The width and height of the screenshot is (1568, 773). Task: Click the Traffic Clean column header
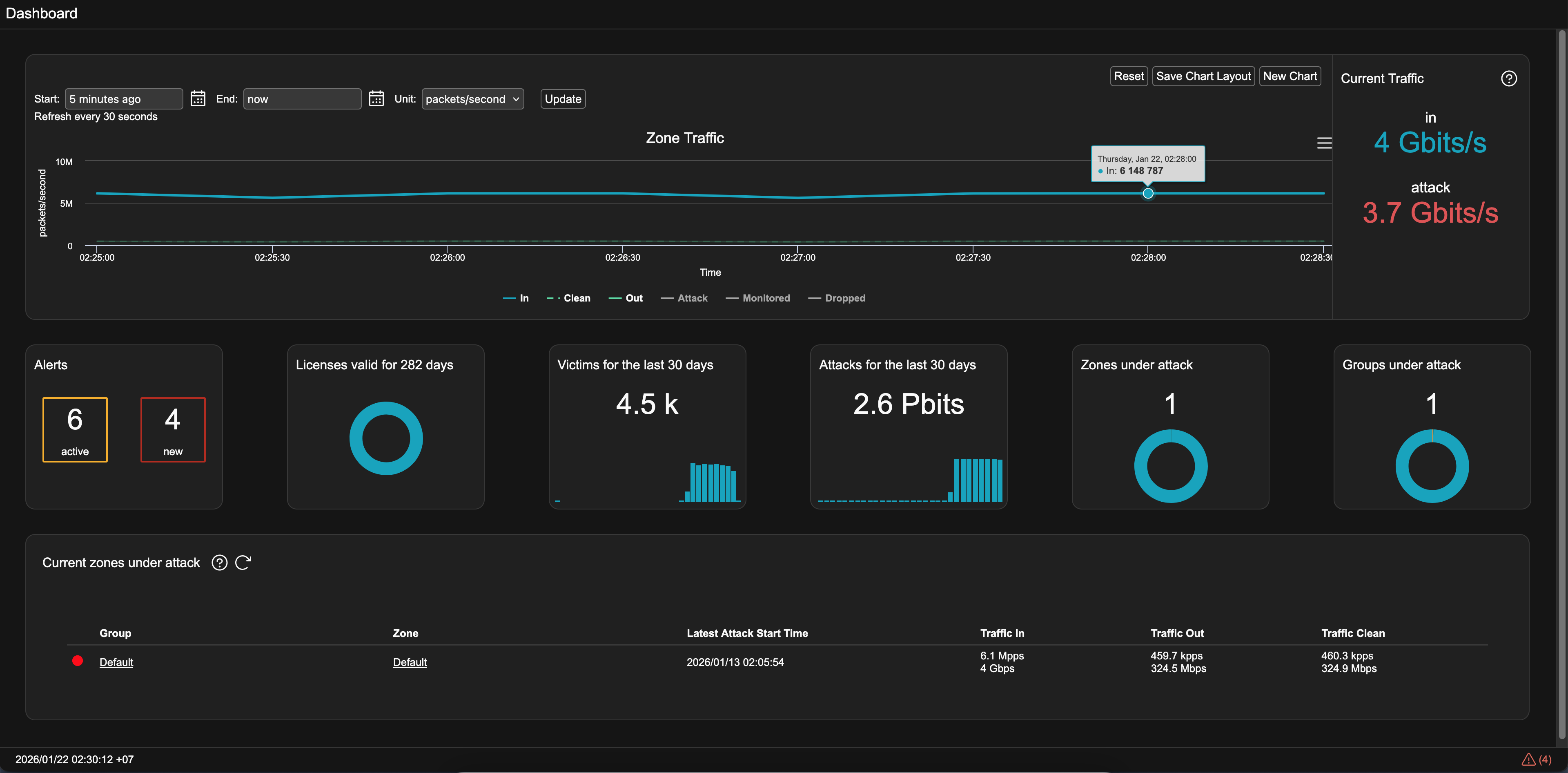coord(1352,633)
